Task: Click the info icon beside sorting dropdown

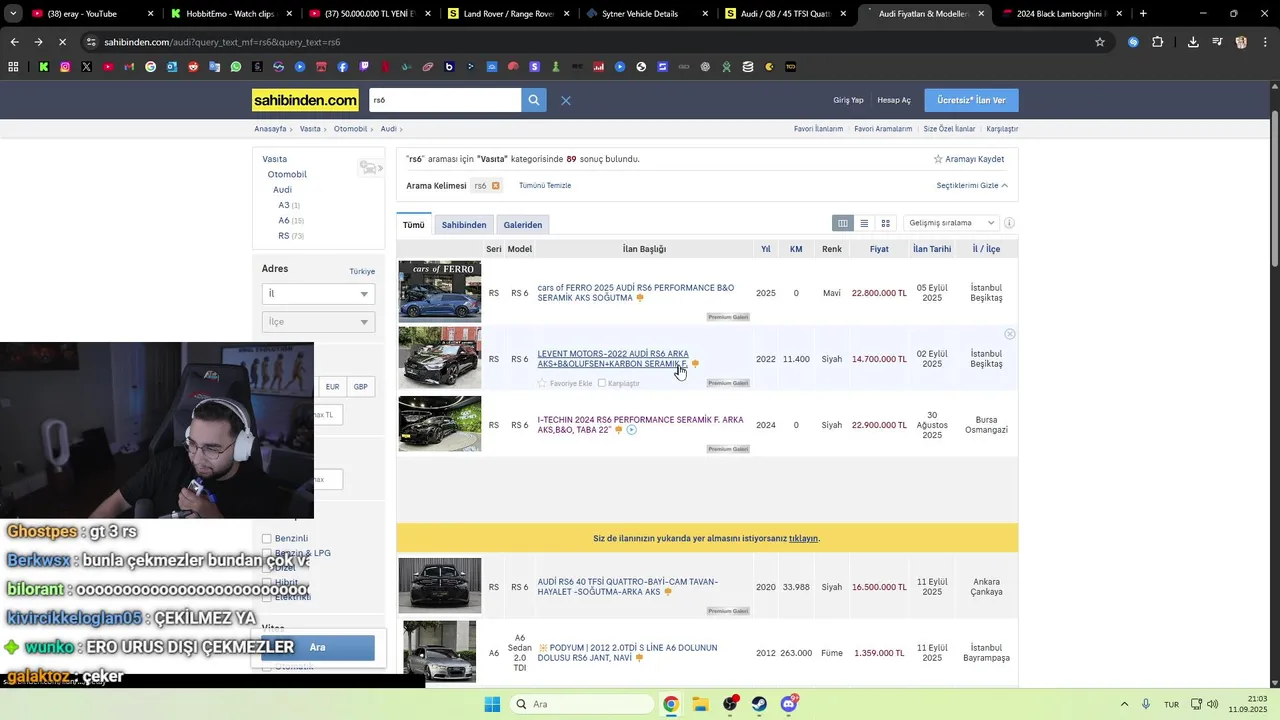Action: [1009, 223]
